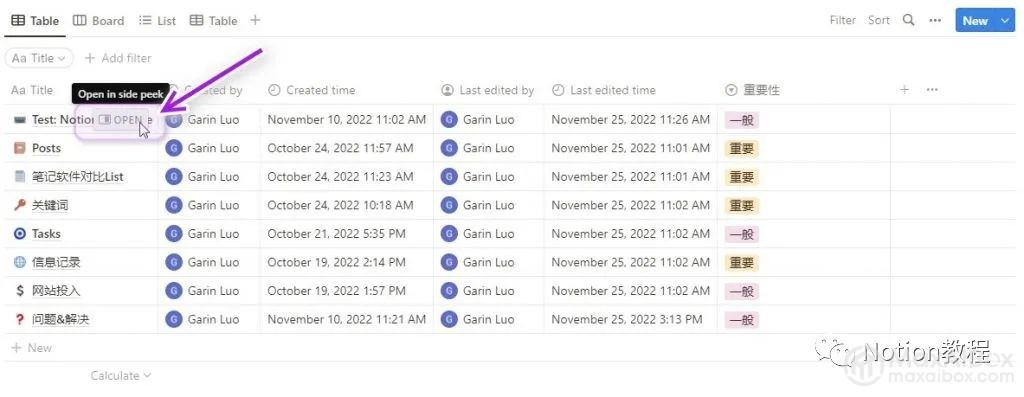Open the Title filter dropdown chip
Viewport: 1024px width, 397px height.
pos(39,58)
